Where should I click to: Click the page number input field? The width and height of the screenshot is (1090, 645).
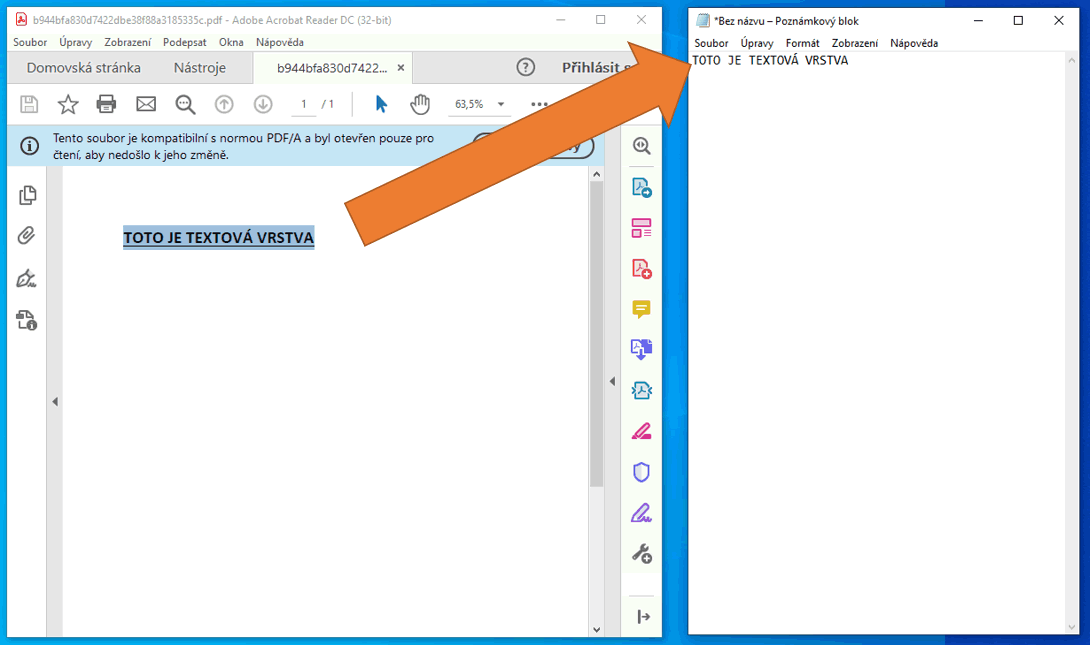coord(304,104)
